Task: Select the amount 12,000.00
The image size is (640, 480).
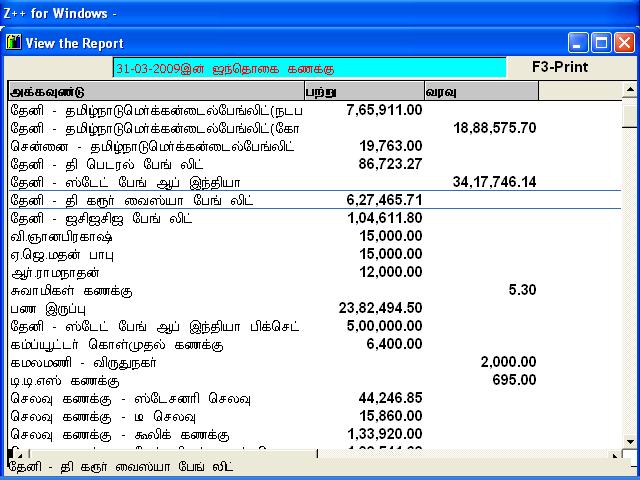Action: (x=391, y=272)
